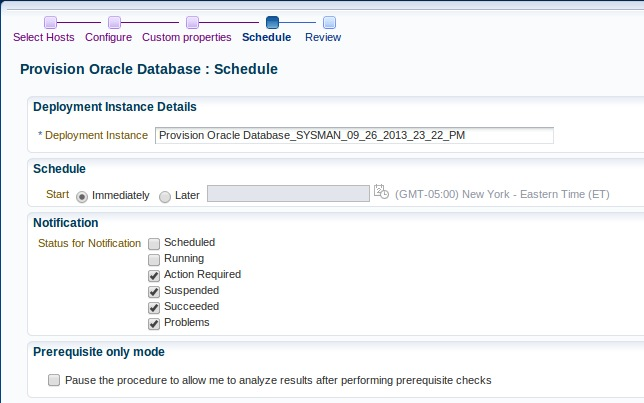Click the Review step marker square

(x=329, y=22)
